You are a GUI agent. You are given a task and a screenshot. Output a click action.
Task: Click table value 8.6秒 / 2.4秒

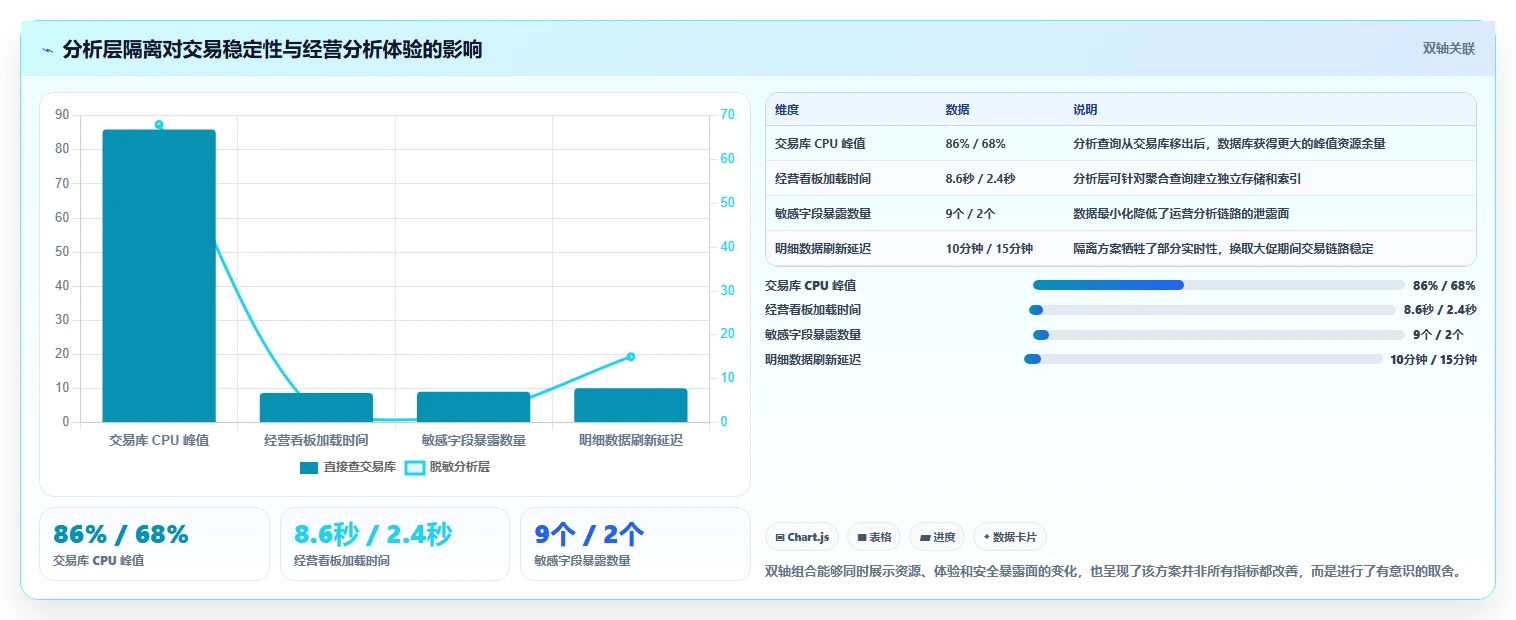point(980,179)
